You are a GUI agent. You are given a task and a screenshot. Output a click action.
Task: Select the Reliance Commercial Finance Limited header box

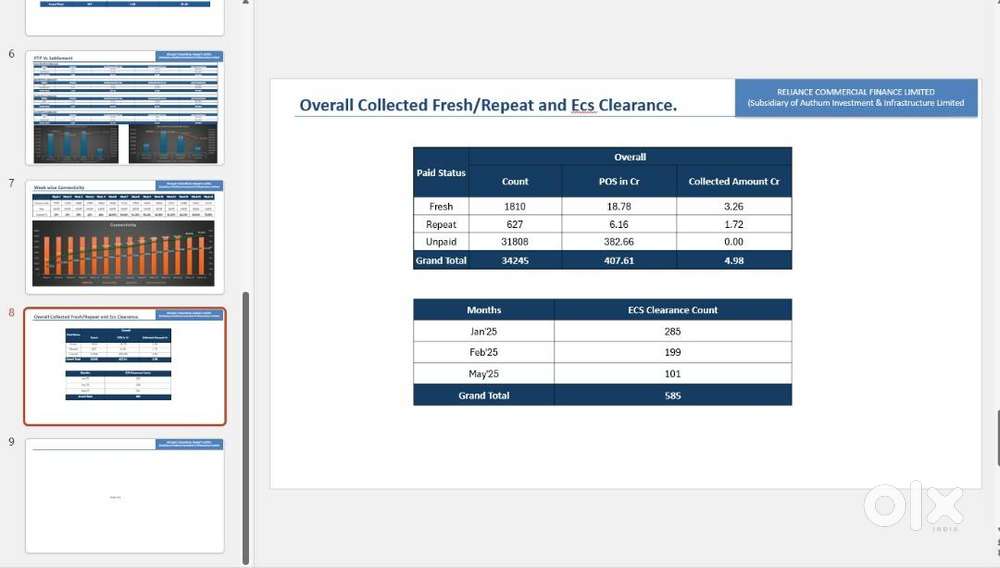(x=856, y=97)
